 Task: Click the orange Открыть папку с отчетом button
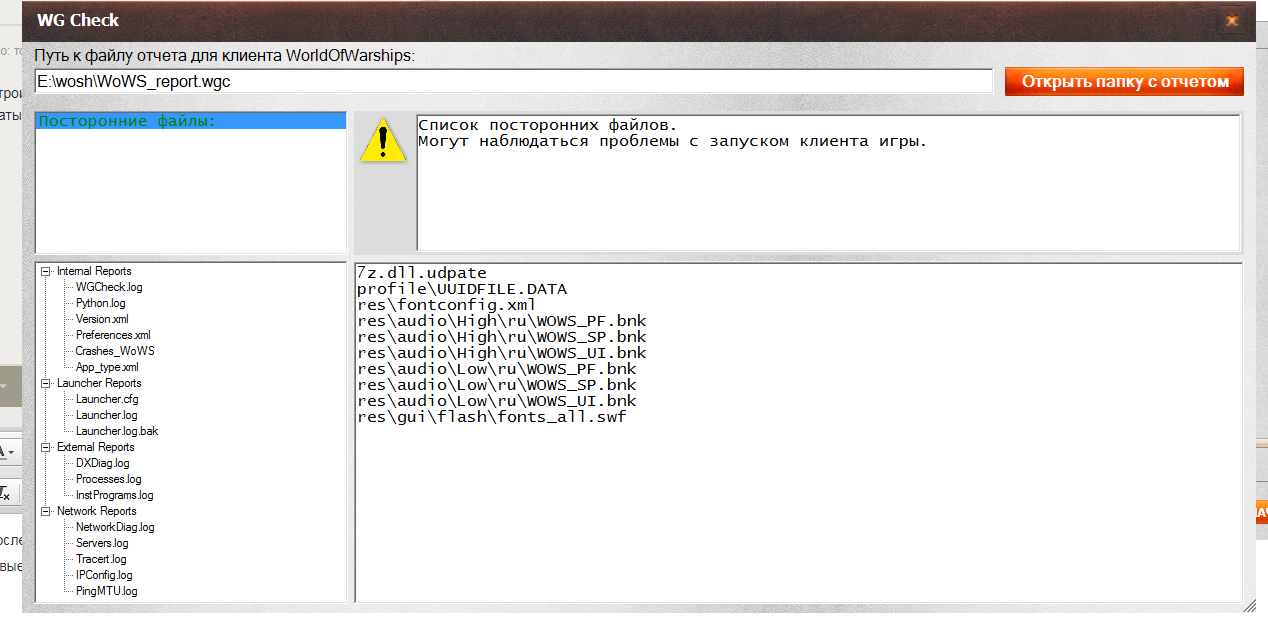(x=1124, y=82)
